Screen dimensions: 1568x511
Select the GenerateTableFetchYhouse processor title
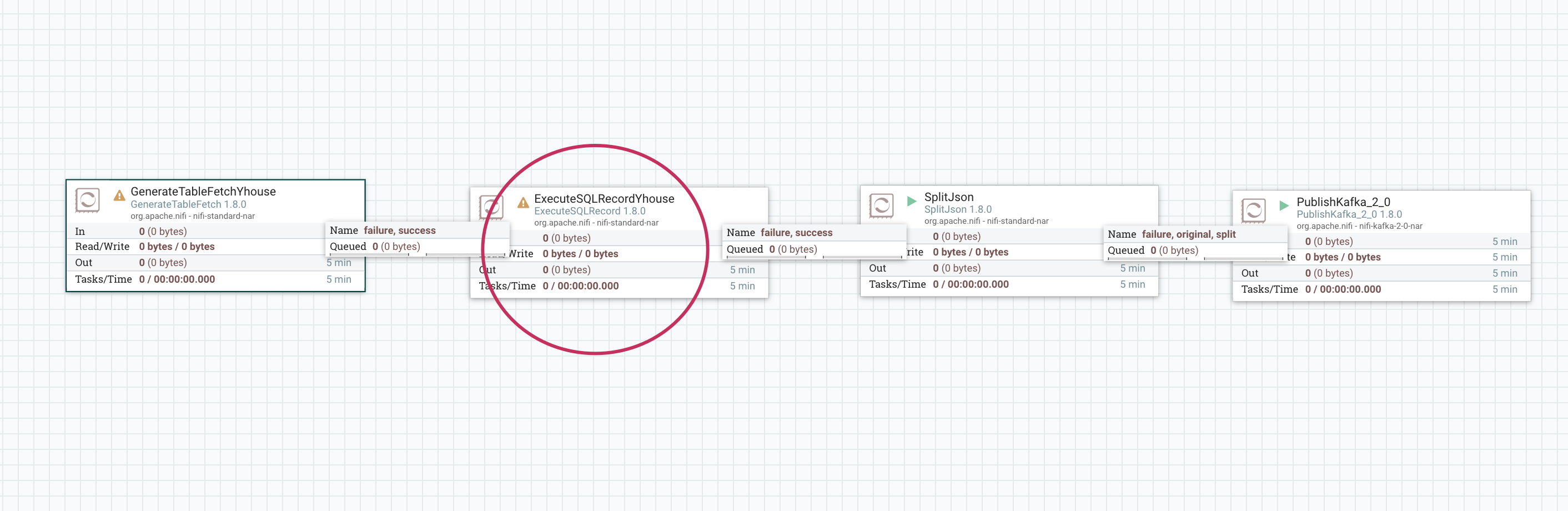(203, 191)
